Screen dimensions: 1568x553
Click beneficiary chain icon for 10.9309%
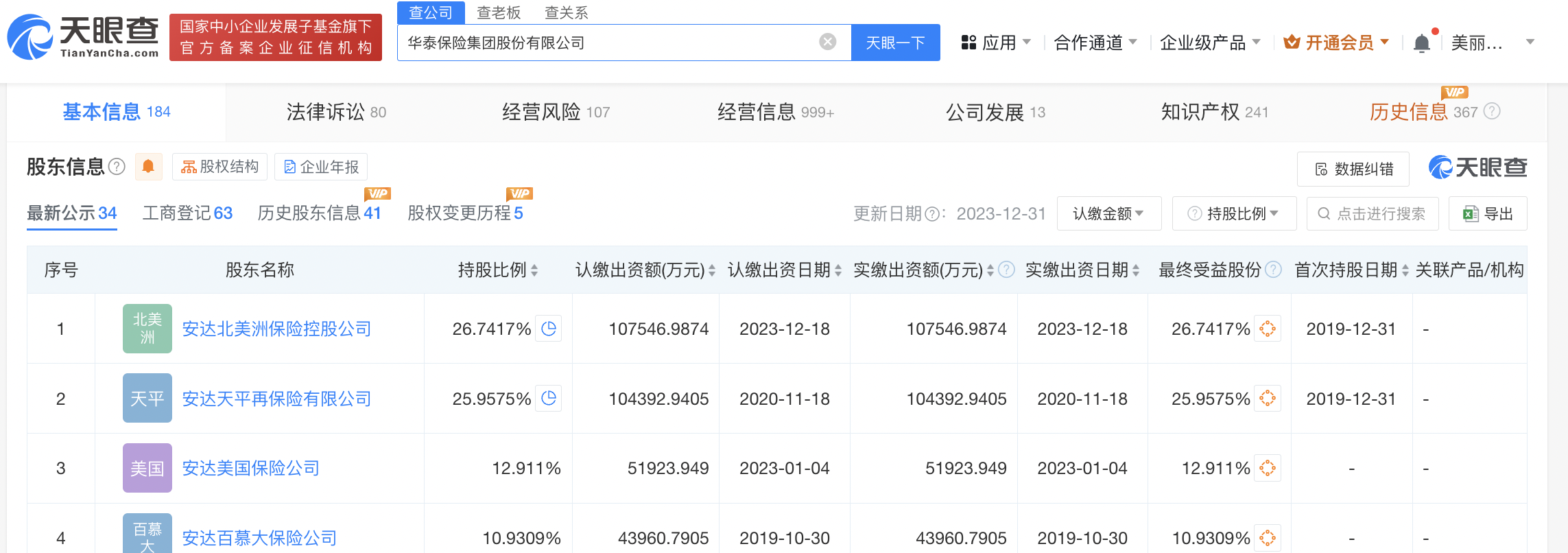click(1268, 538)
